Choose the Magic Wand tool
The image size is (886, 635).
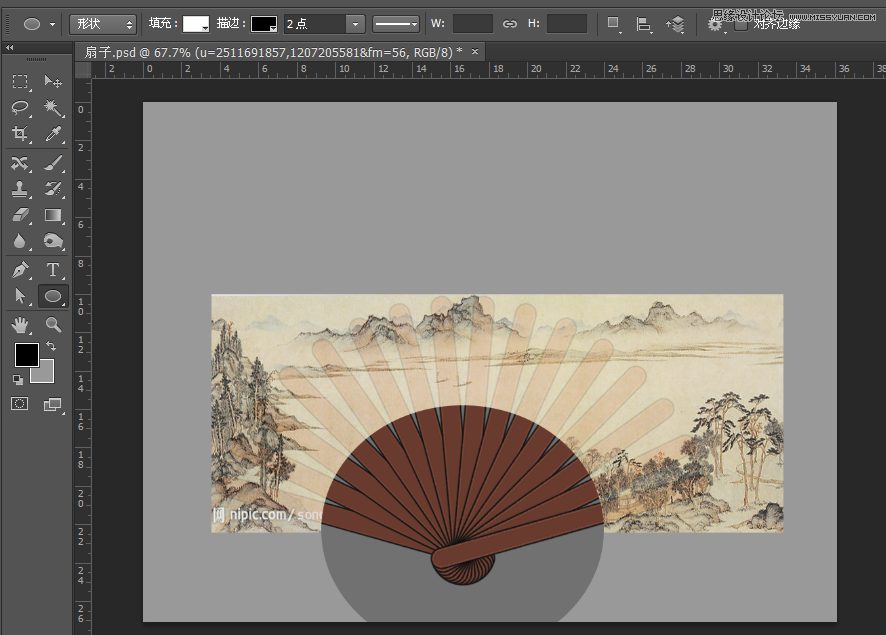53,108
